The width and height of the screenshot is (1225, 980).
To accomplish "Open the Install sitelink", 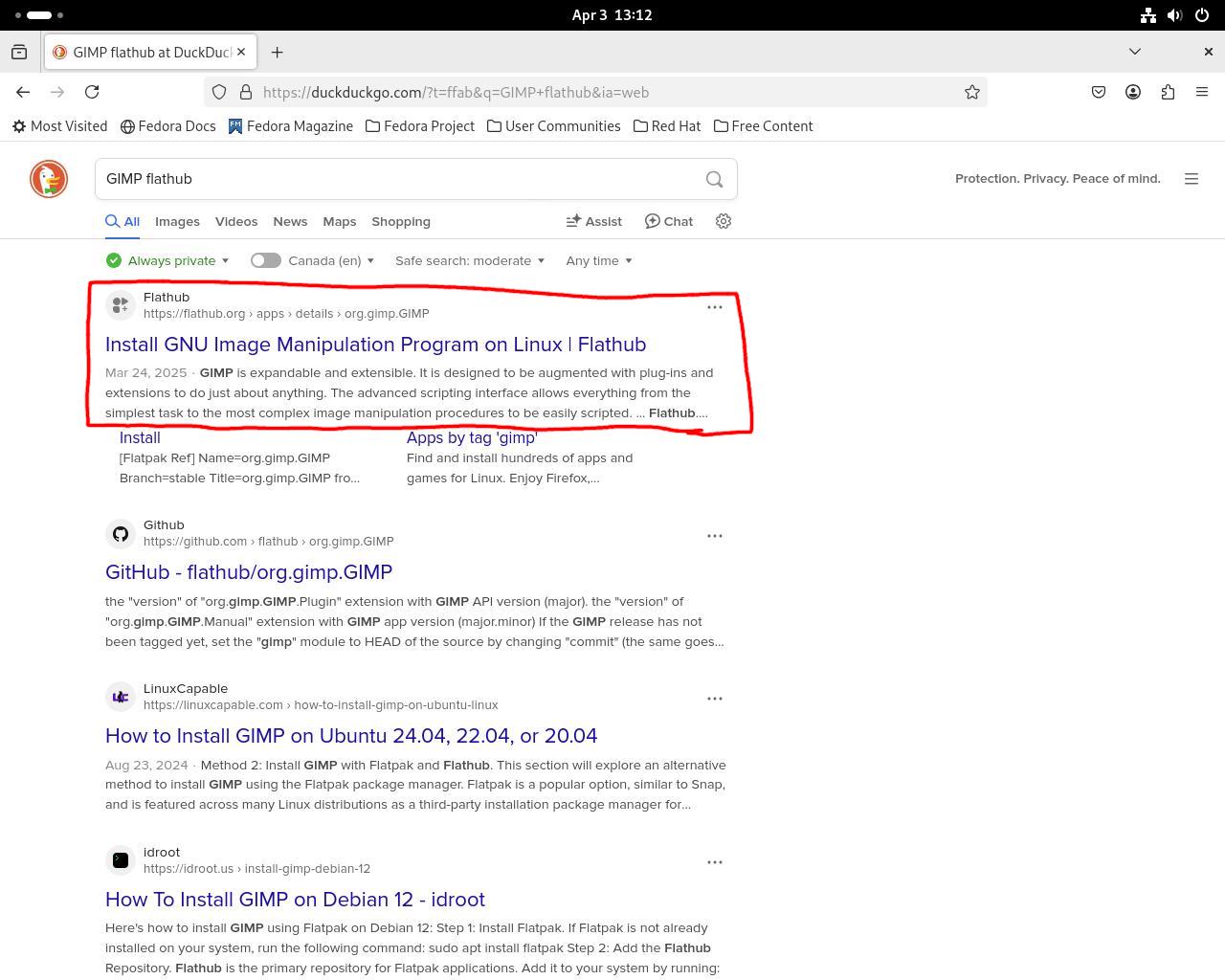I will 140,437.
